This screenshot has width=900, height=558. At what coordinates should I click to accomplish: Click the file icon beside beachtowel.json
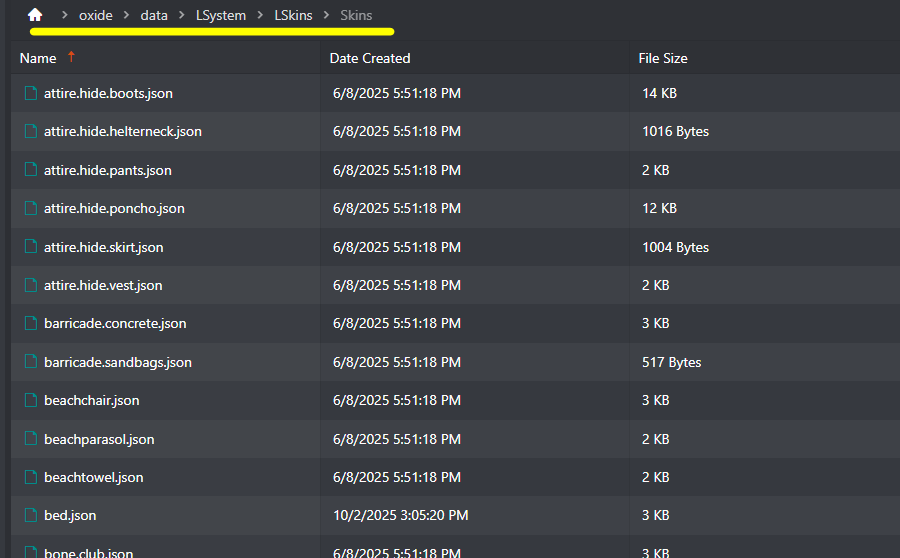point(31,477)
